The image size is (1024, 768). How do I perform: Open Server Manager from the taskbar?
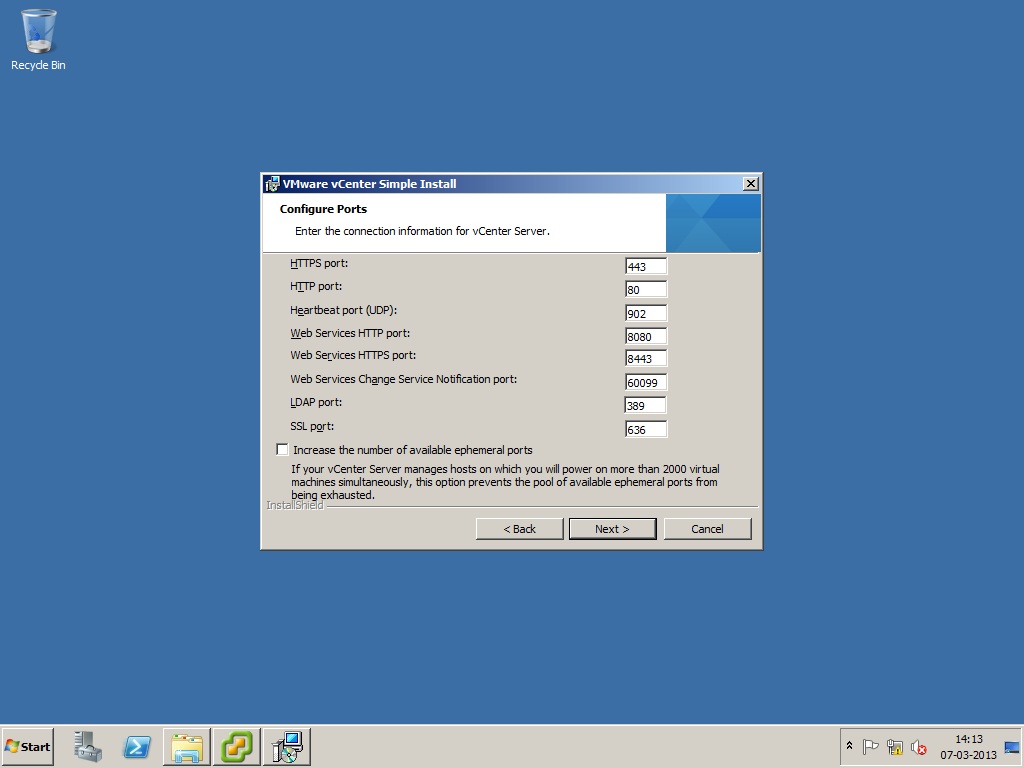88,746
